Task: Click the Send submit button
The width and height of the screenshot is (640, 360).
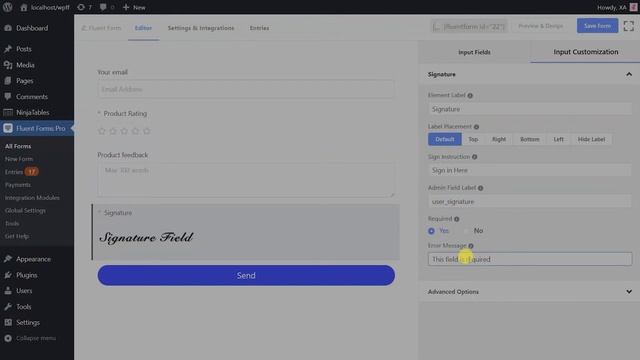Action: [x=246, y=276]
